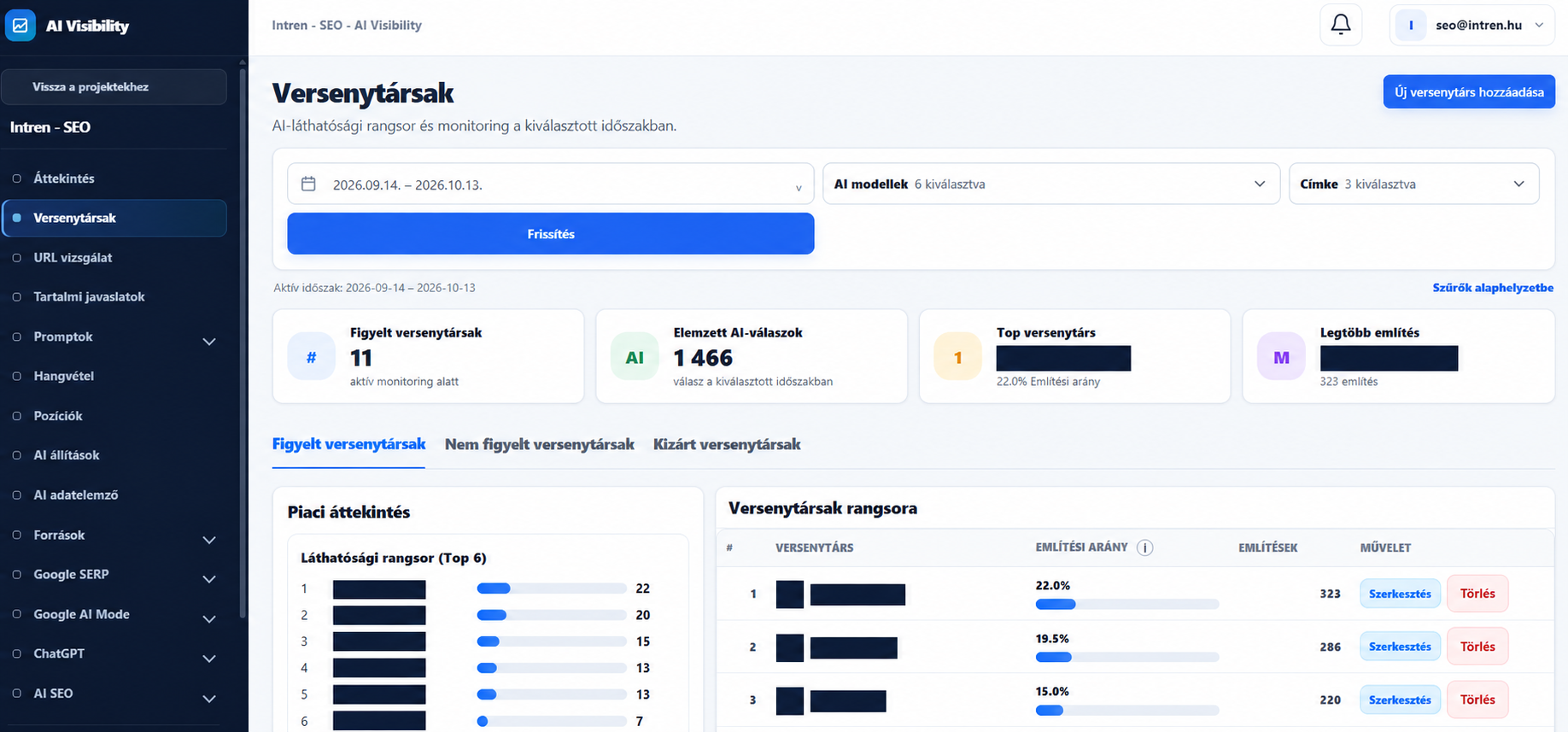Screen dimensions: 1568x732
Task: Click the 19.5% mention share progress bar
Action: tap(1127, 657)
